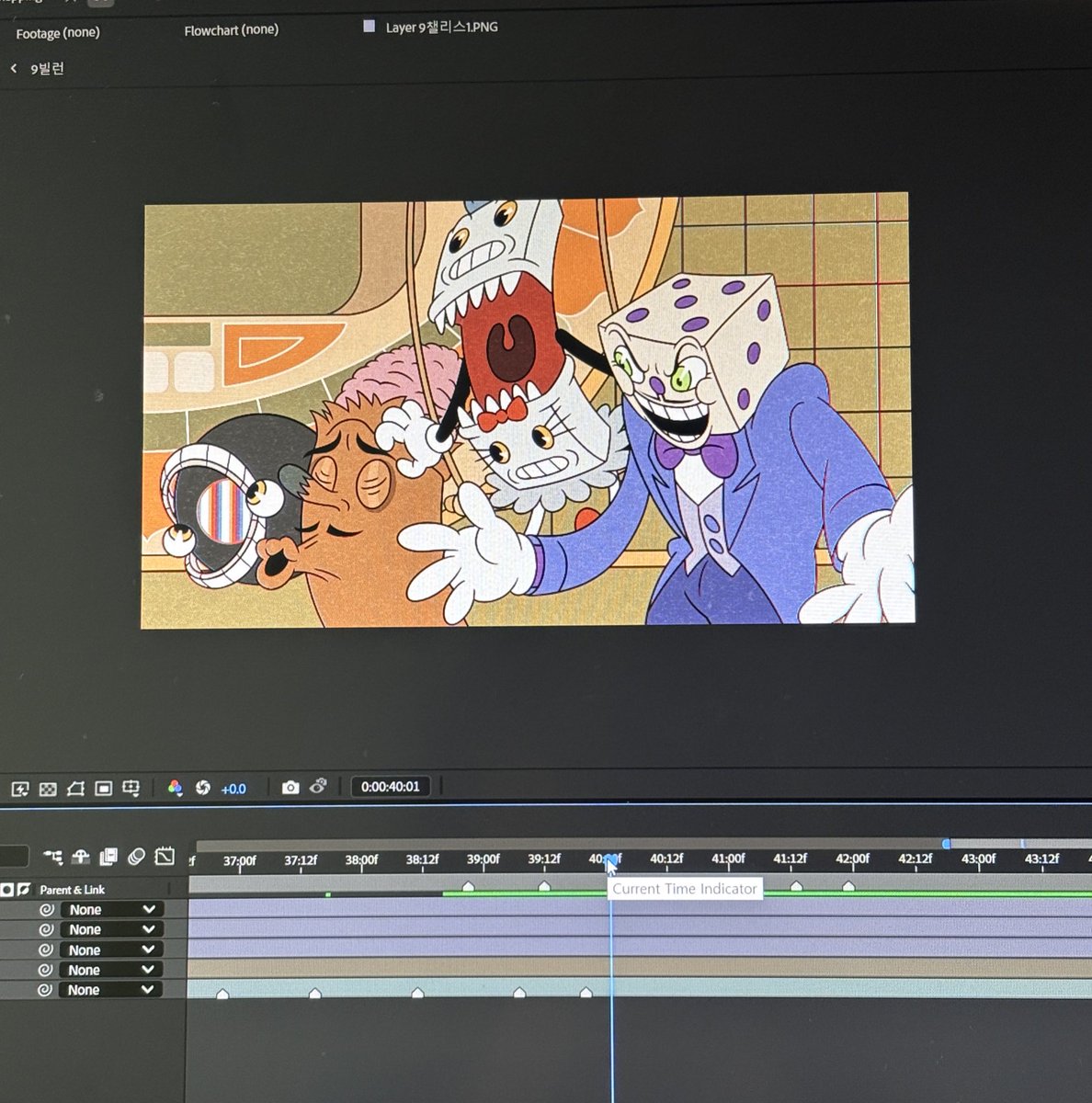Click the 9빌런 composition breadcrumb
This screenshot has height=1103, width=1092.
click(48, 69)
